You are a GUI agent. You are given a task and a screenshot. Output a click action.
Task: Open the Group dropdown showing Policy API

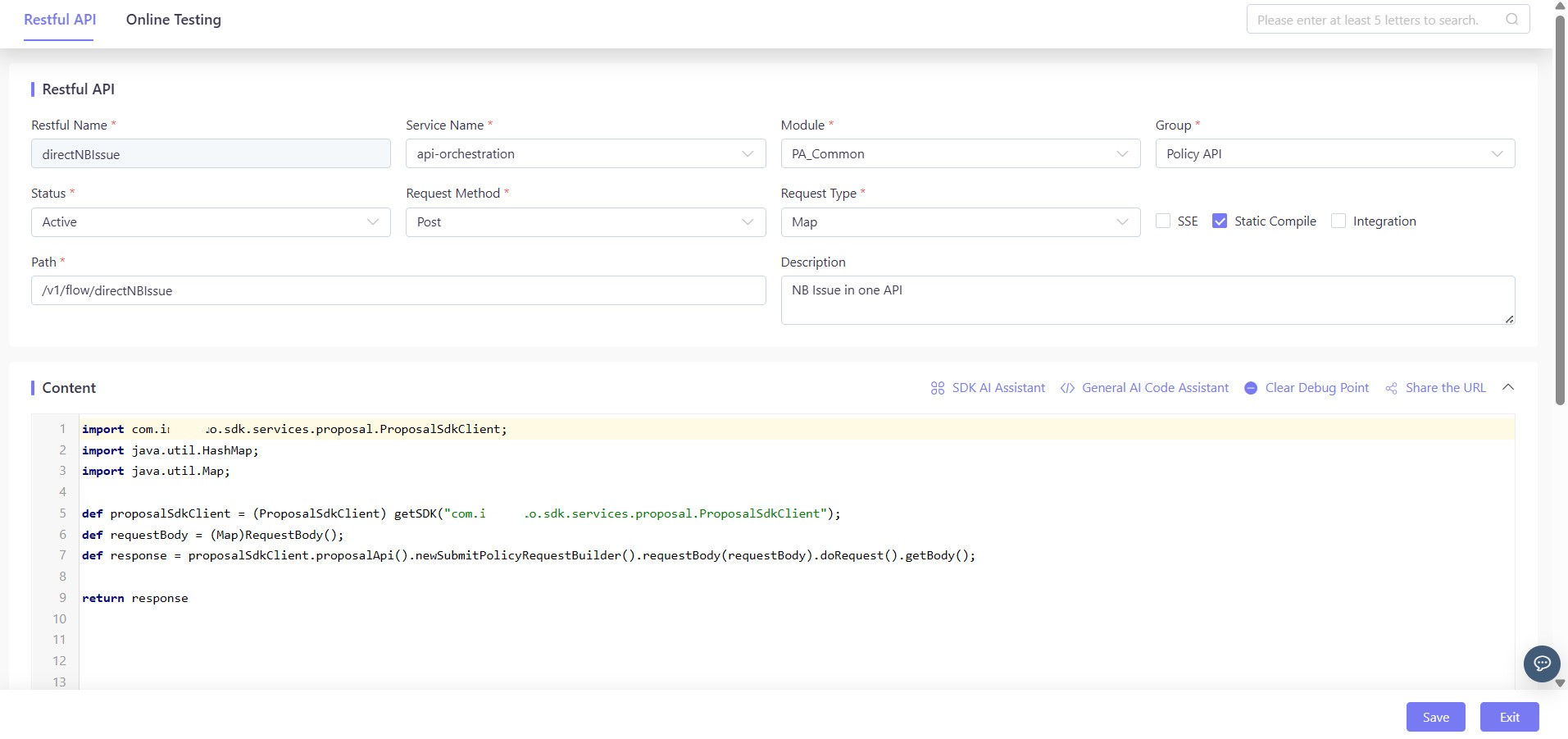pyautogui.click(x=1335, y=153)
